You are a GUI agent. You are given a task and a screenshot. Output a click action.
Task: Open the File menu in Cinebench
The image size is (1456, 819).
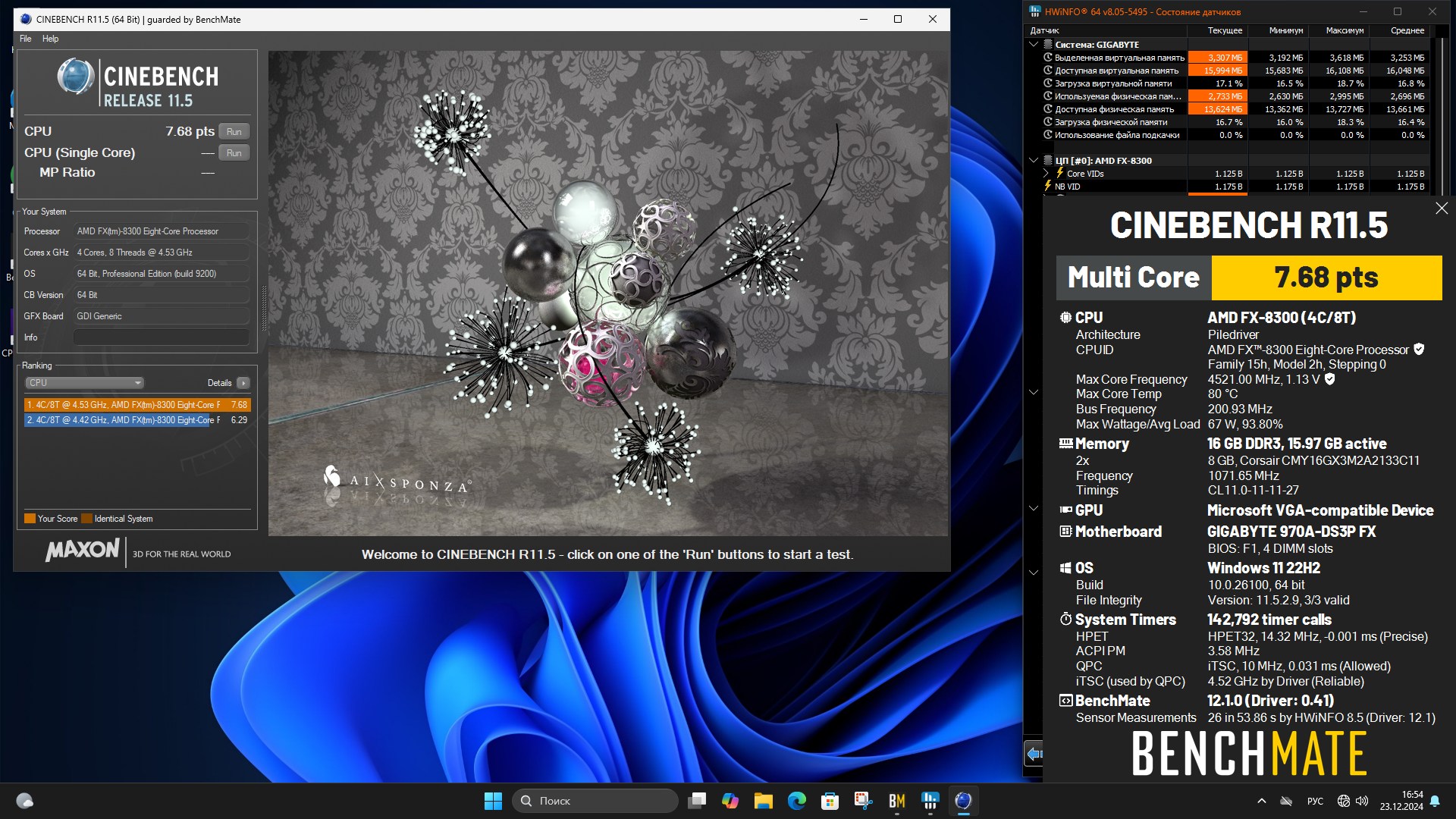(x=25, y=39)
